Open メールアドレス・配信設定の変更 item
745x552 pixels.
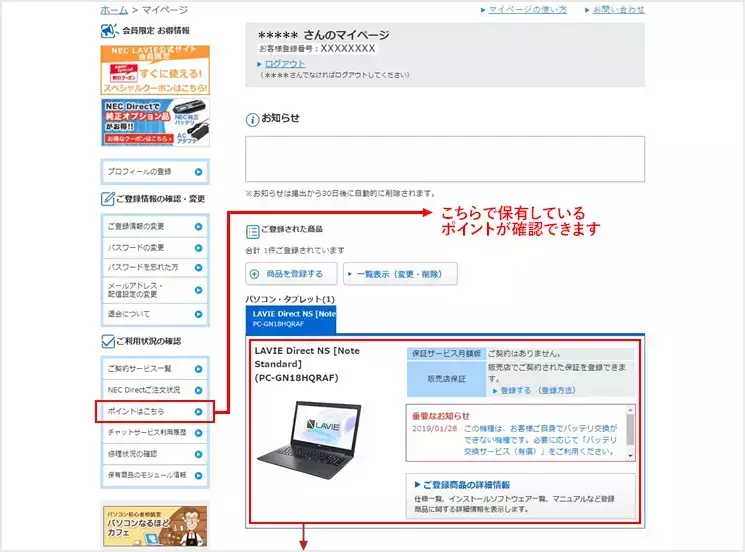coord(155,290)
